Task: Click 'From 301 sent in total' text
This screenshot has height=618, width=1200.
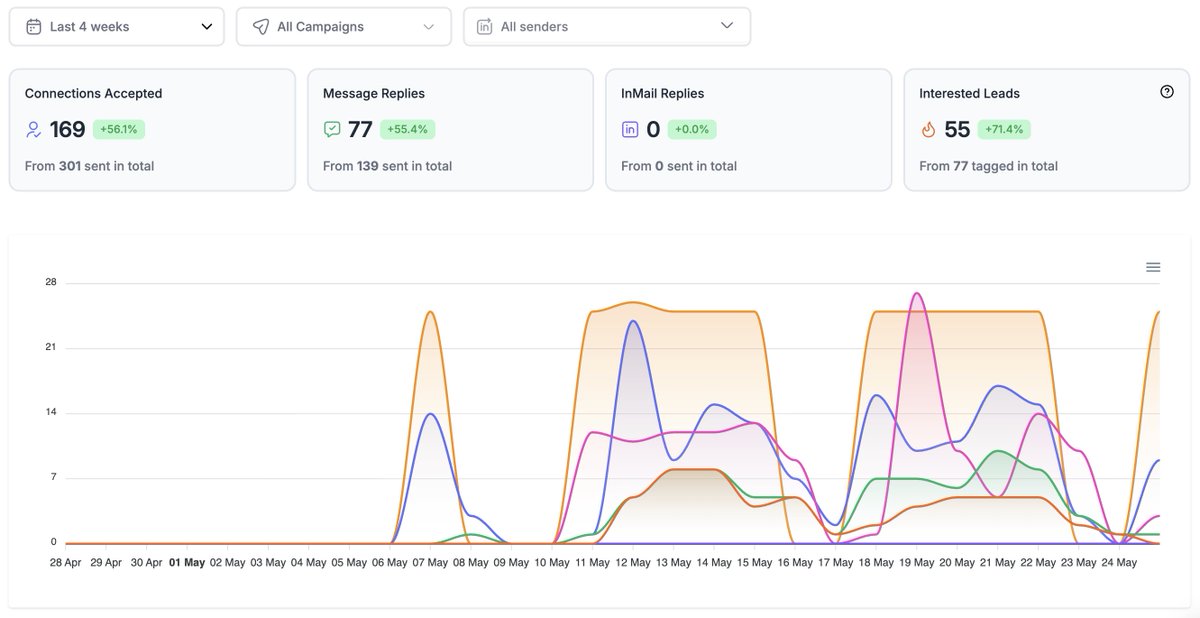Action: pyautogui.click(x=90, y=166)
